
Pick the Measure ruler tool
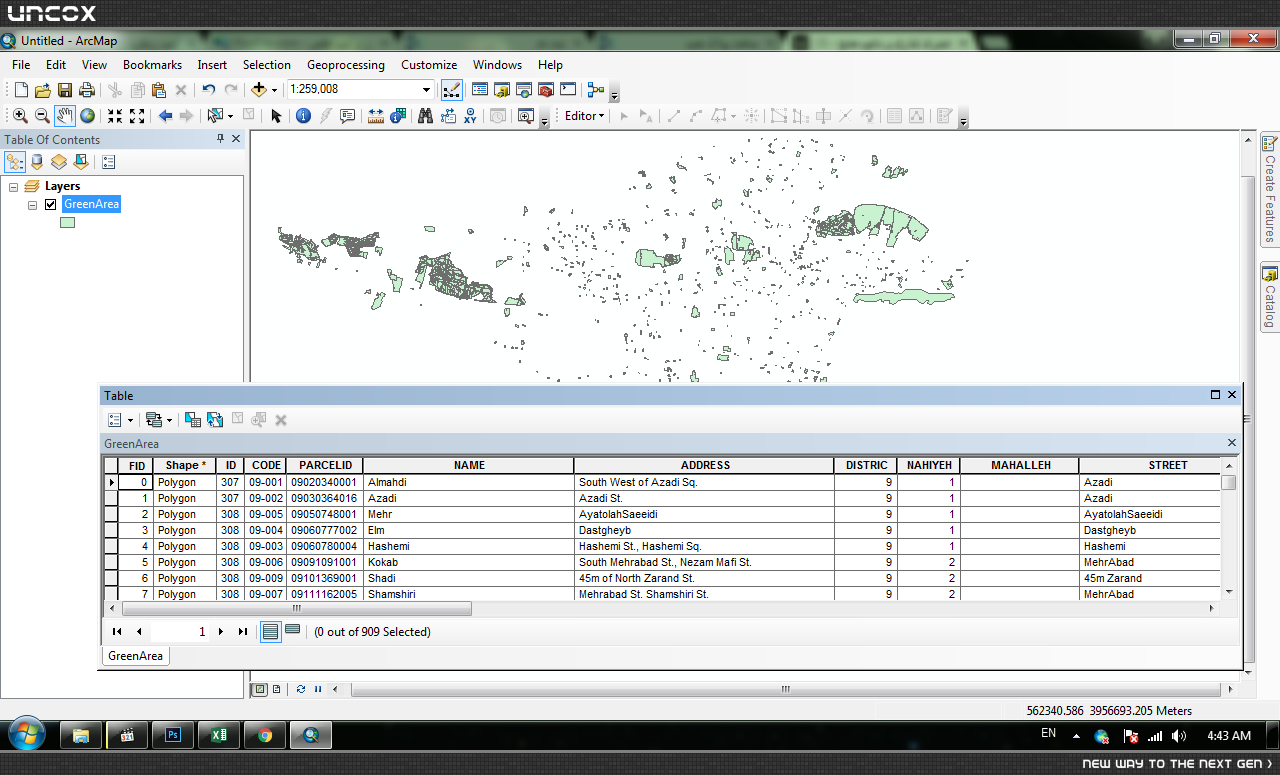tap(376, 116)
